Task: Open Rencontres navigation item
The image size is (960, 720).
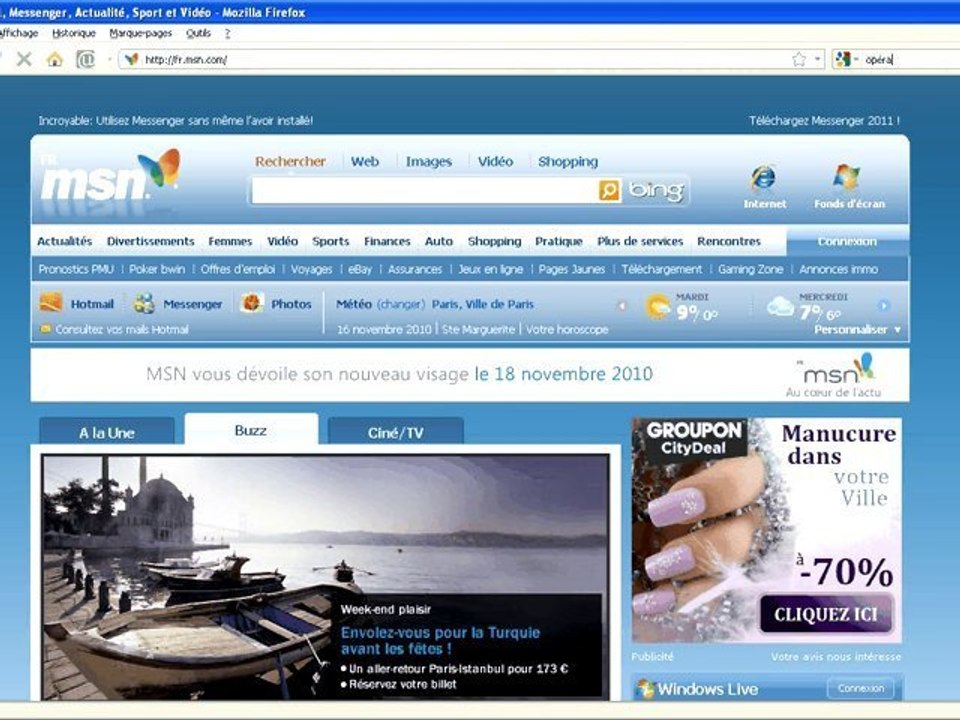Action: click(729, 241)
